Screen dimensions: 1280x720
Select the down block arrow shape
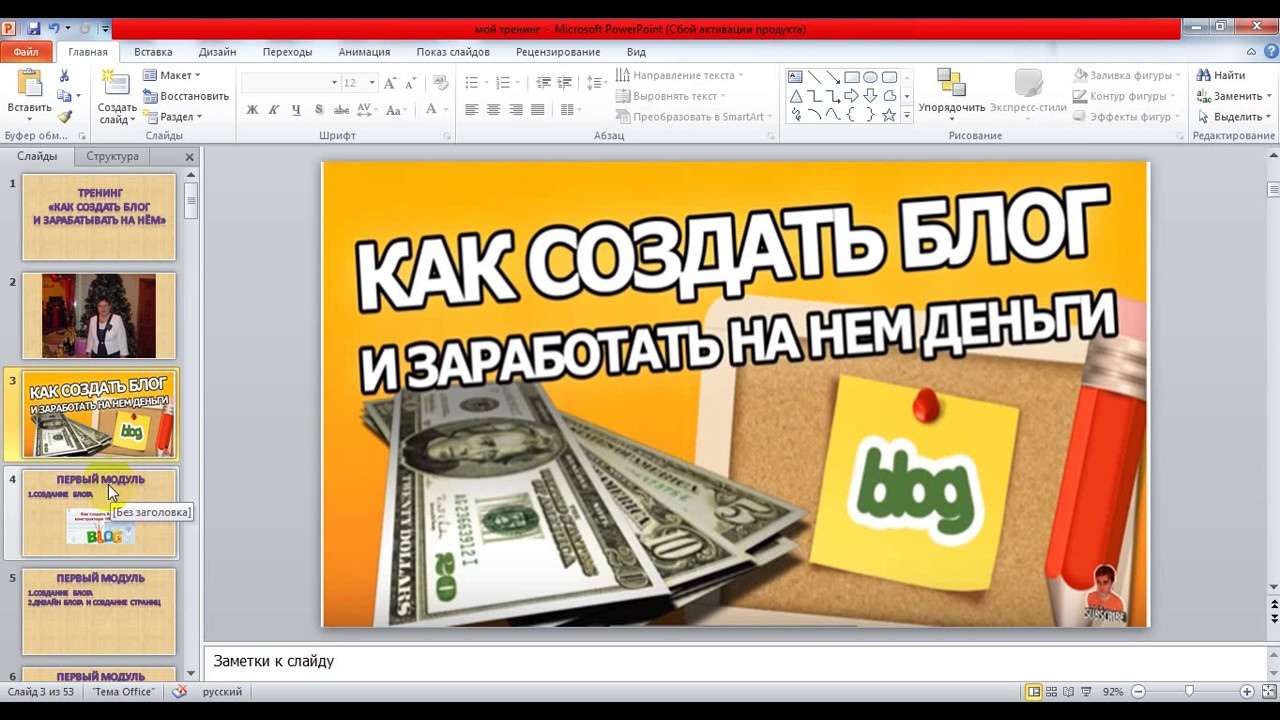pyautogui.click(x=870, y=96)
